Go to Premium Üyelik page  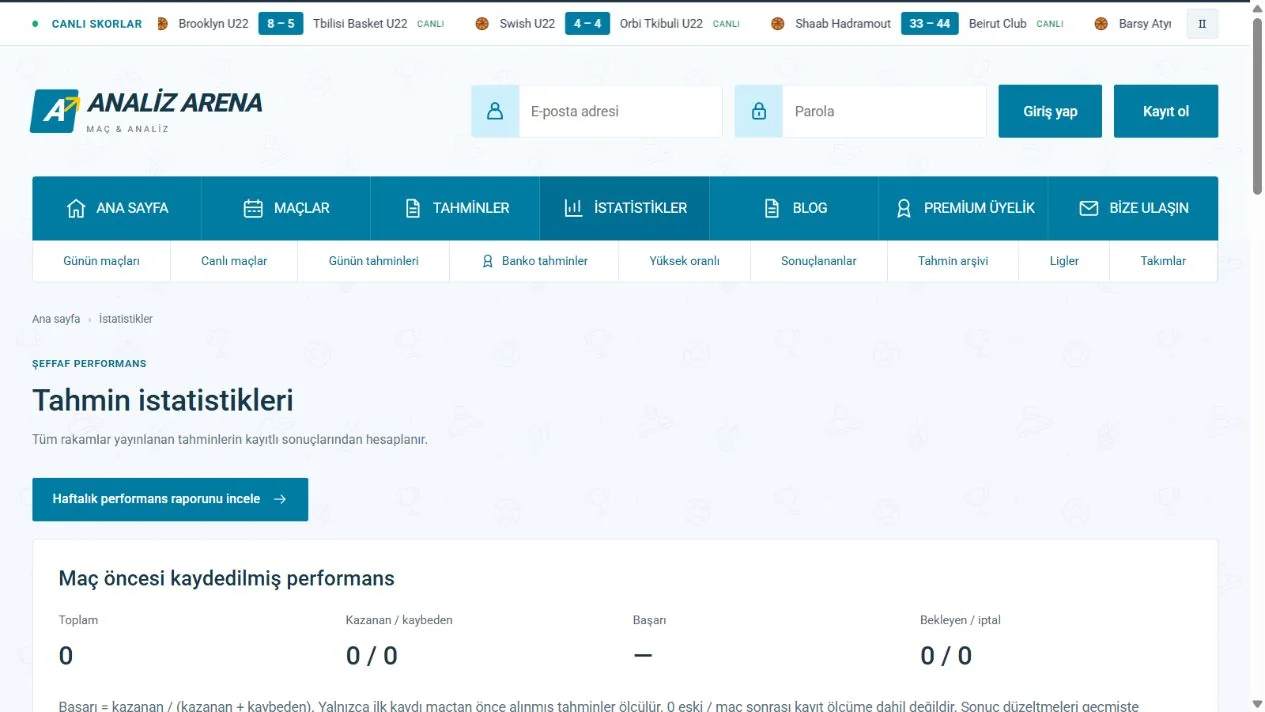click(x=963, y=208)
